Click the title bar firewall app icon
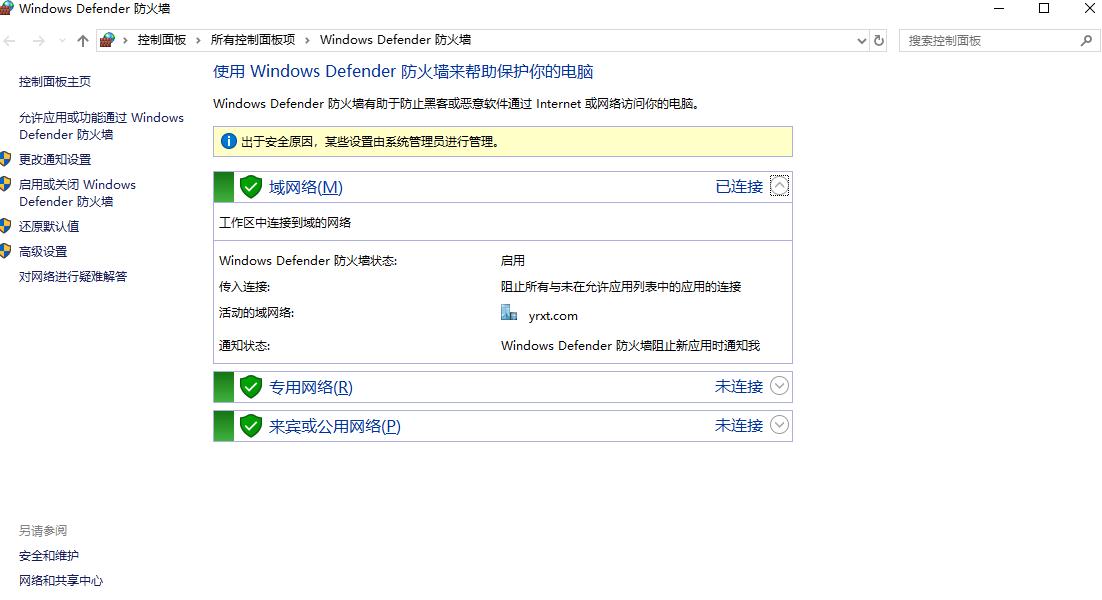The image size is (1102, 600). (x=6, y=8)
